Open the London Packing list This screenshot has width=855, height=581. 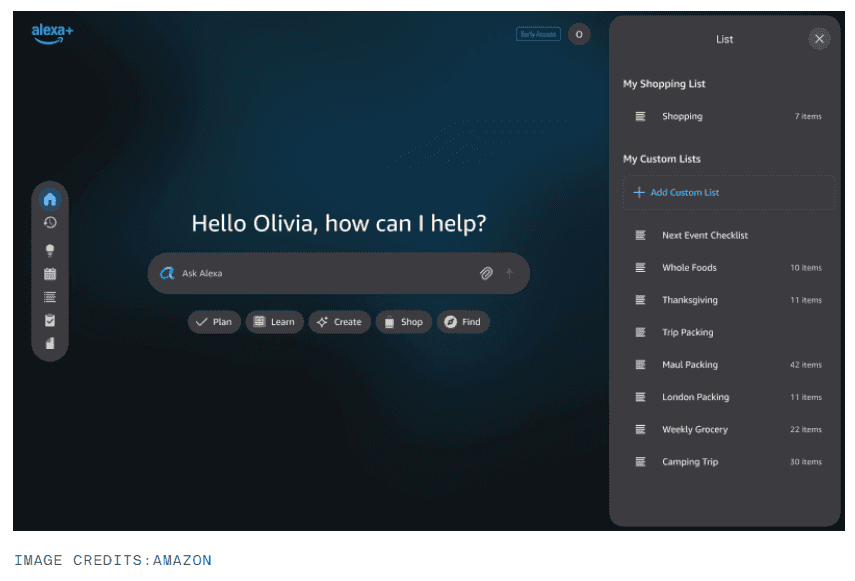728,397
